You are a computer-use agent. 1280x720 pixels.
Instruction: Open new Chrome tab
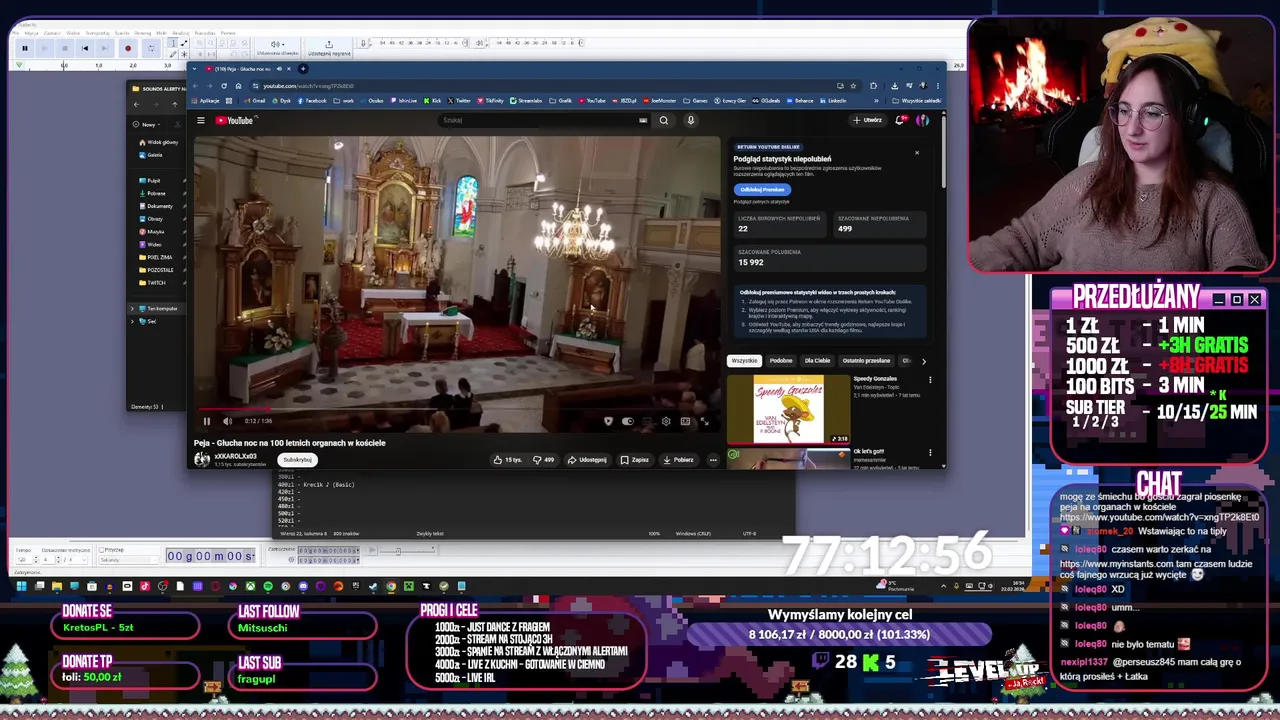pyautogui.click(x=303, y=69)
